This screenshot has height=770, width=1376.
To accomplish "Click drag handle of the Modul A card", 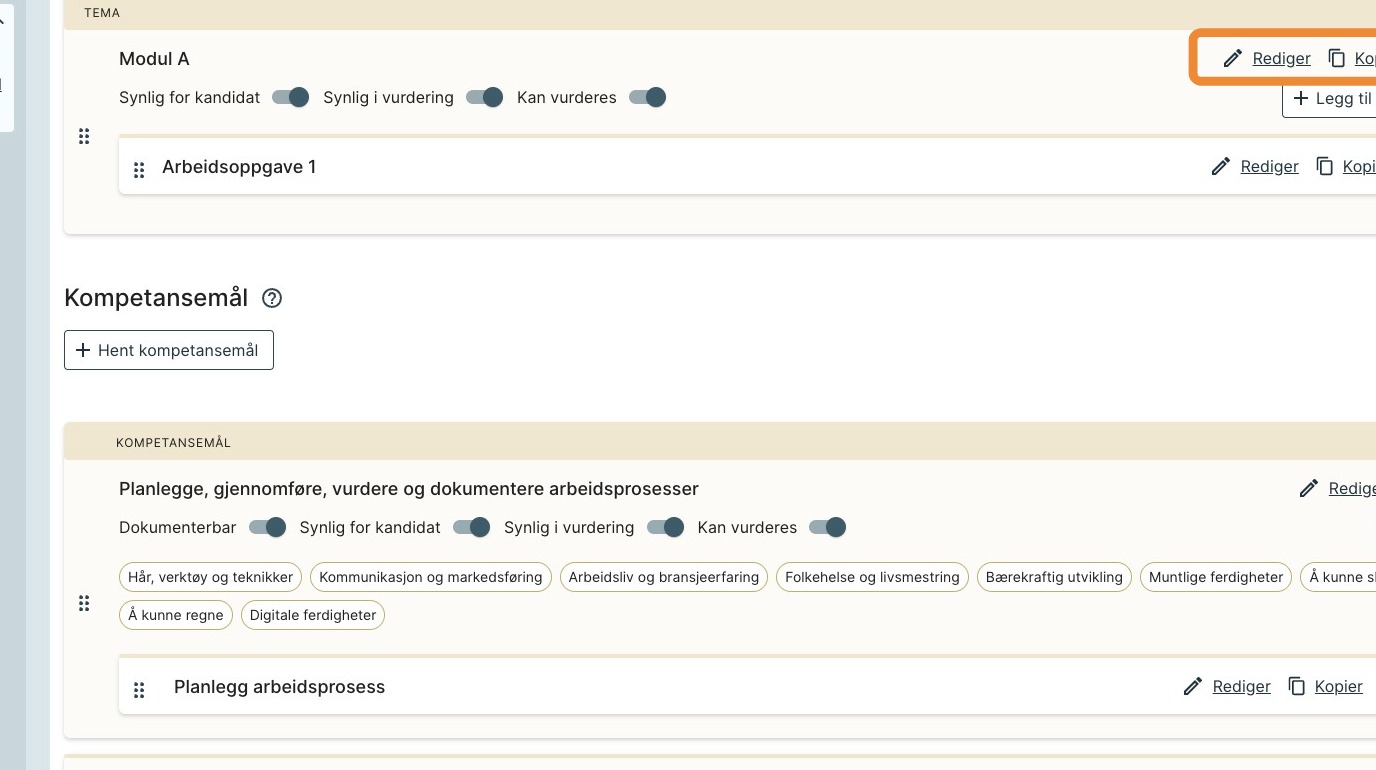I will (x=84, y=136).
